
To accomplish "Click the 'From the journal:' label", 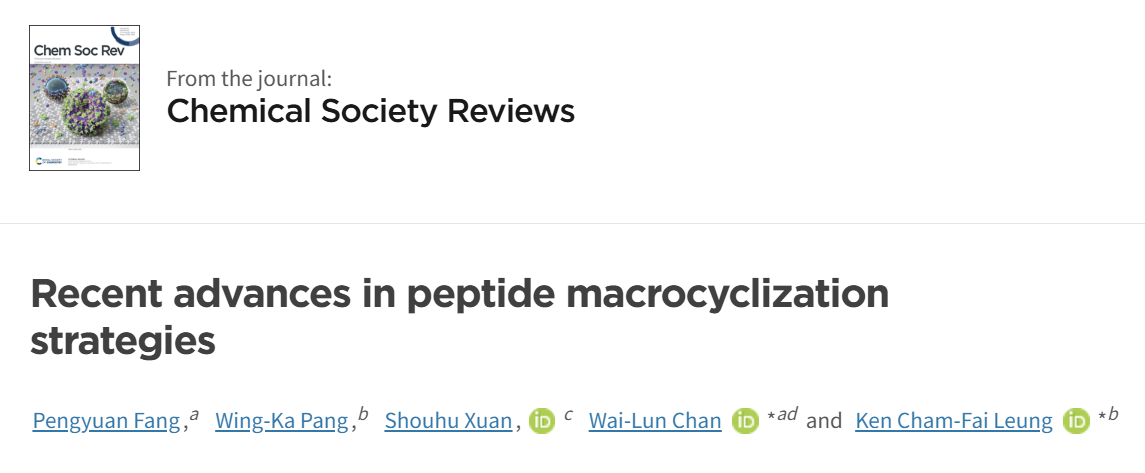I will (x=249, y=77).
